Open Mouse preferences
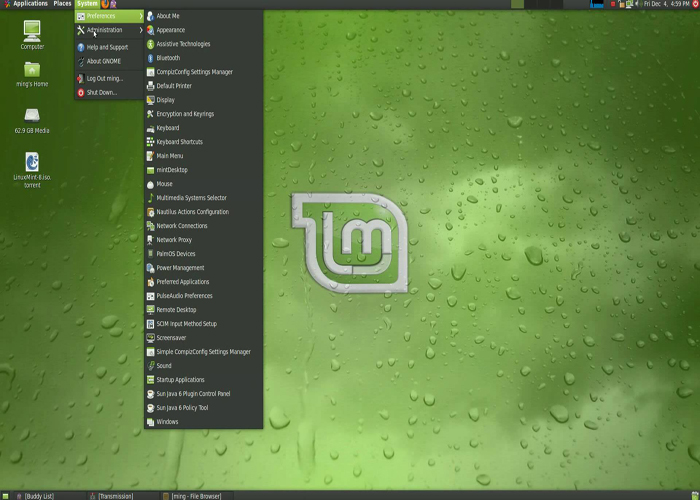 pyautogui.click(x=203, y=184)
